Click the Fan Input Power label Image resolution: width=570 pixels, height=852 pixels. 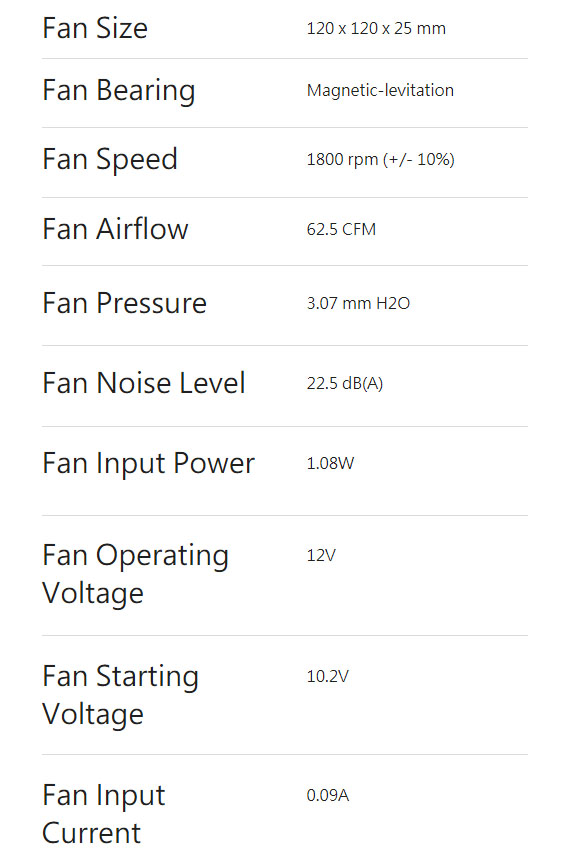[149, 464]
